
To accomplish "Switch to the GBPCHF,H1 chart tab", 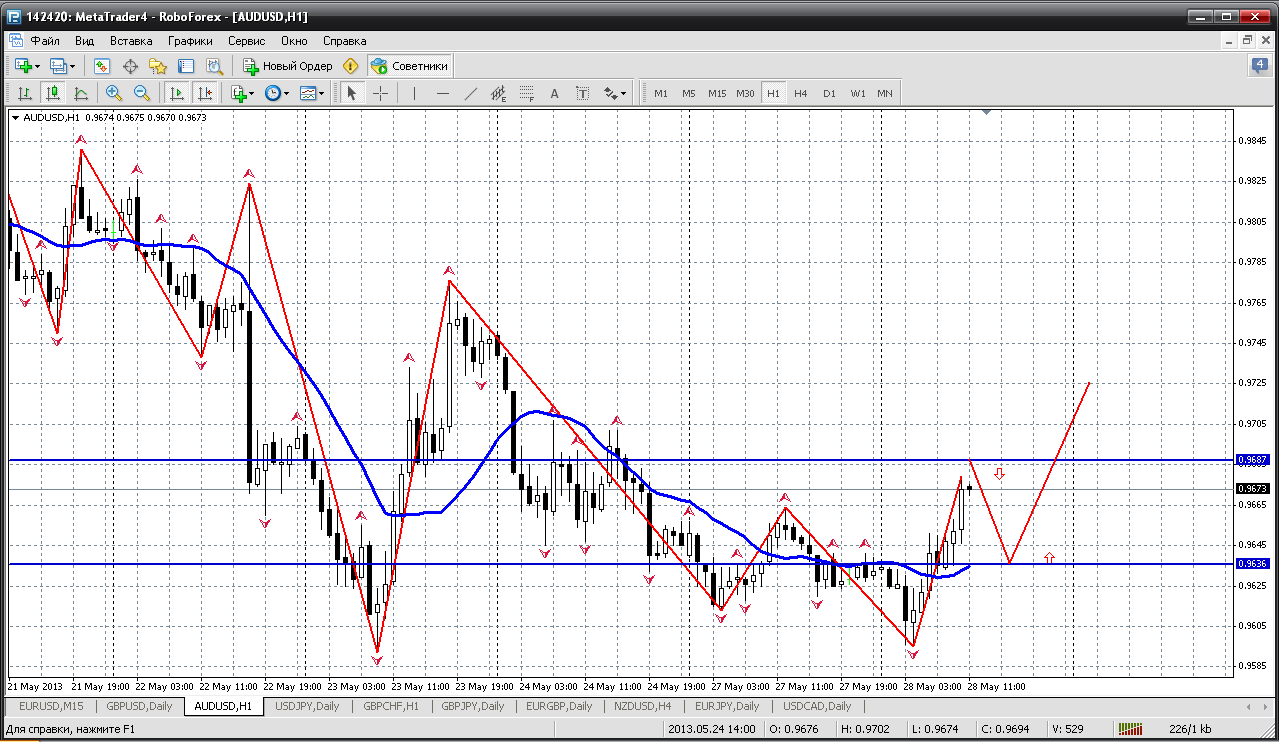I will (391, 706).
